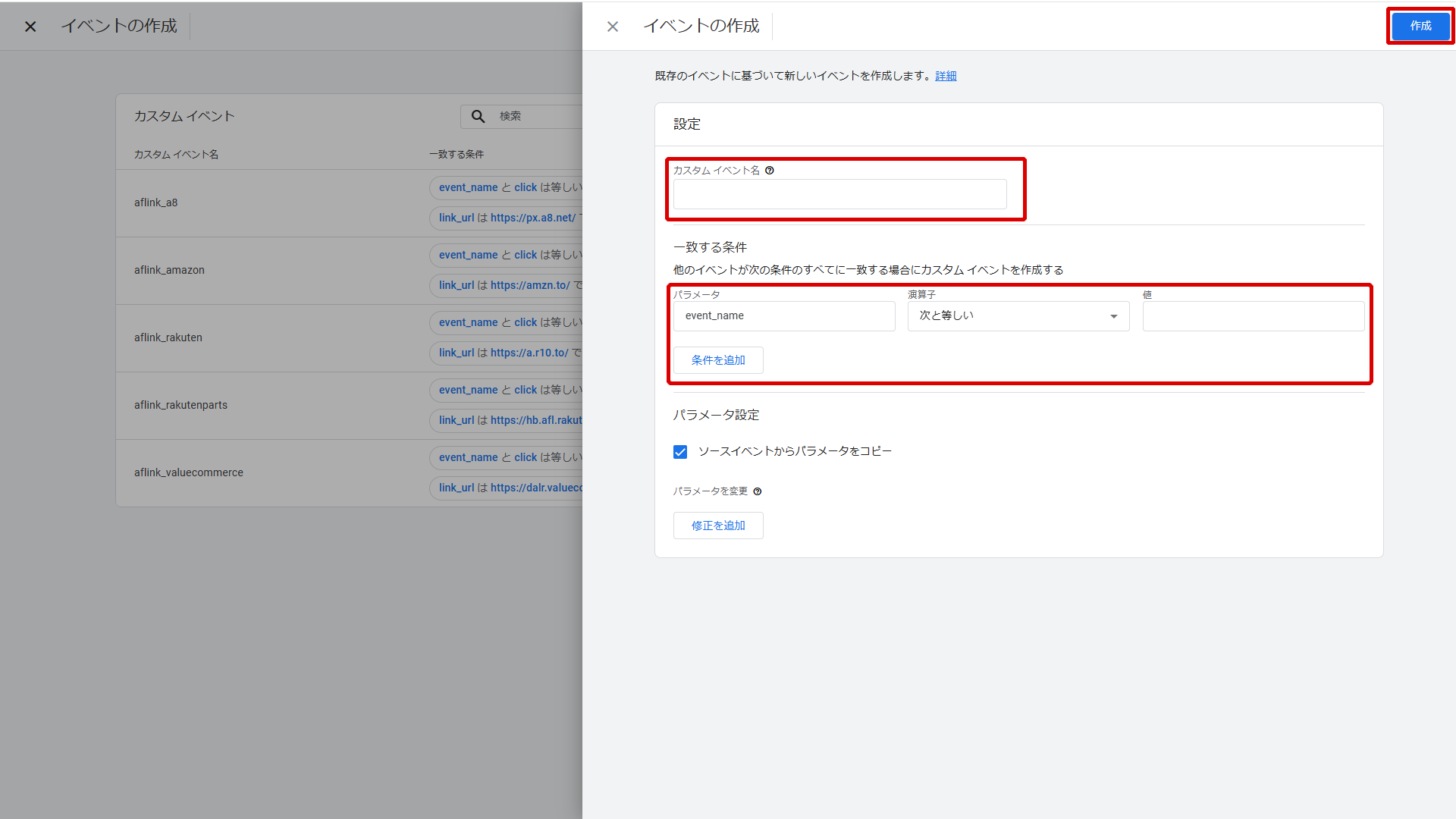This screenshot has height=819, width=1456.
Task: Toggle ソースイベントからパラメータをコピー checkbox
Action: pyautogui.click(x=680, y=452)
